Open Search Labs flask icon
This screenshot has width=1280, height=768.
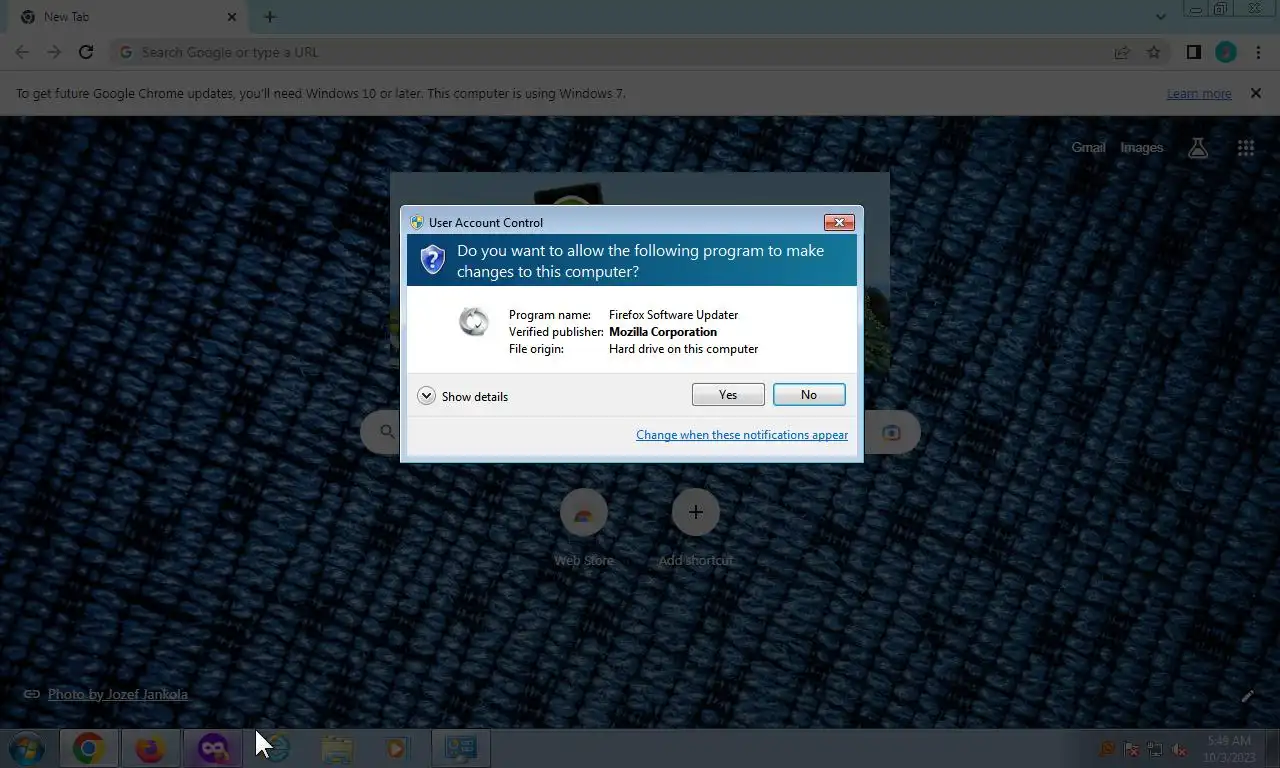(x=1197, y=148)
